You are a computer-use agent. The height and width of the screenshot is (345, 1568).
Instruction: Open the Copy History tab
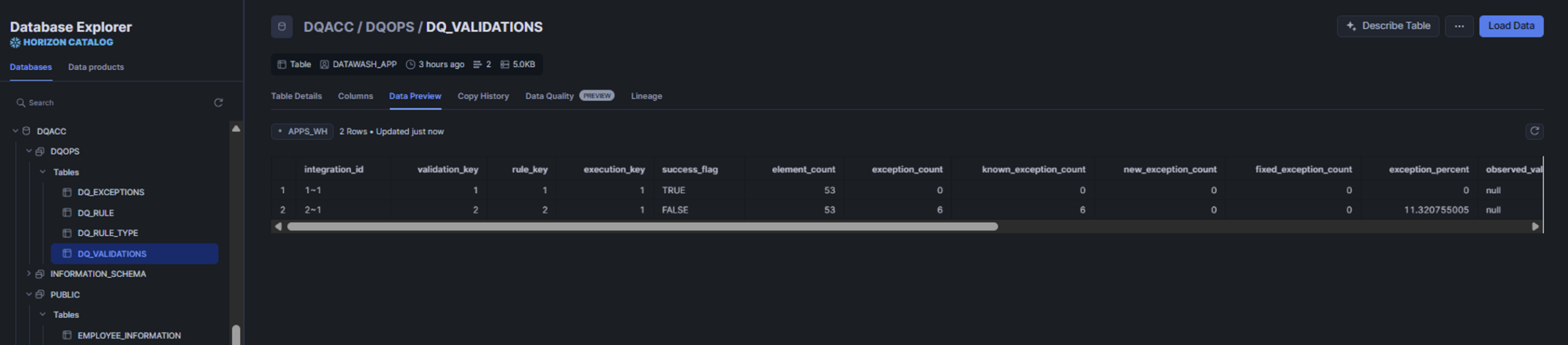483,96
